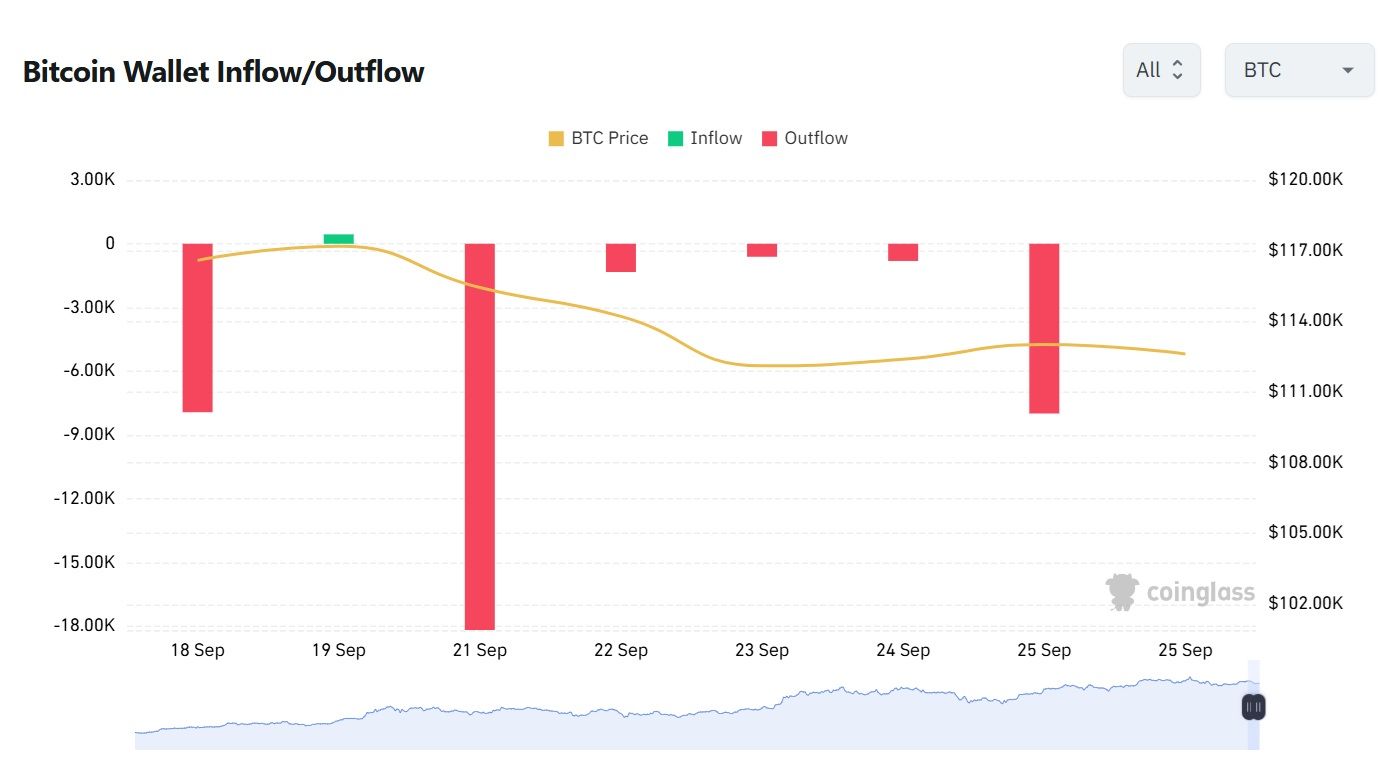The height and width of the screenshot is (773, 1379).
Task: Click the Bitcoin Wallet Inflow/Outflow title
Action: [223, 71]
